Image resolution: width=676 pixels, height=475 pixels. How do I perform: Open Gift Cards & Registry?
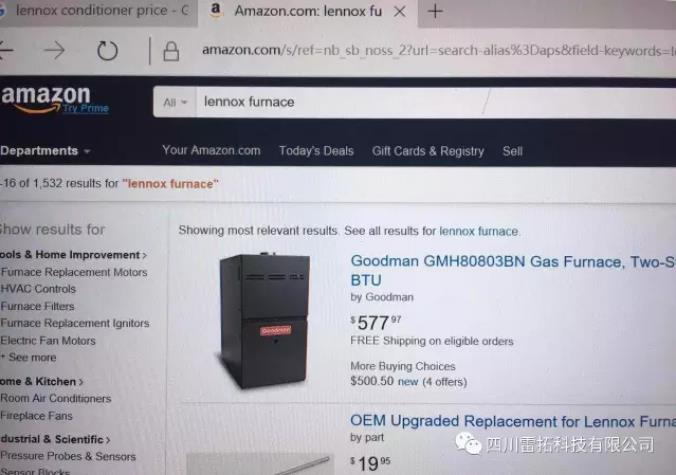pos(428,151)
